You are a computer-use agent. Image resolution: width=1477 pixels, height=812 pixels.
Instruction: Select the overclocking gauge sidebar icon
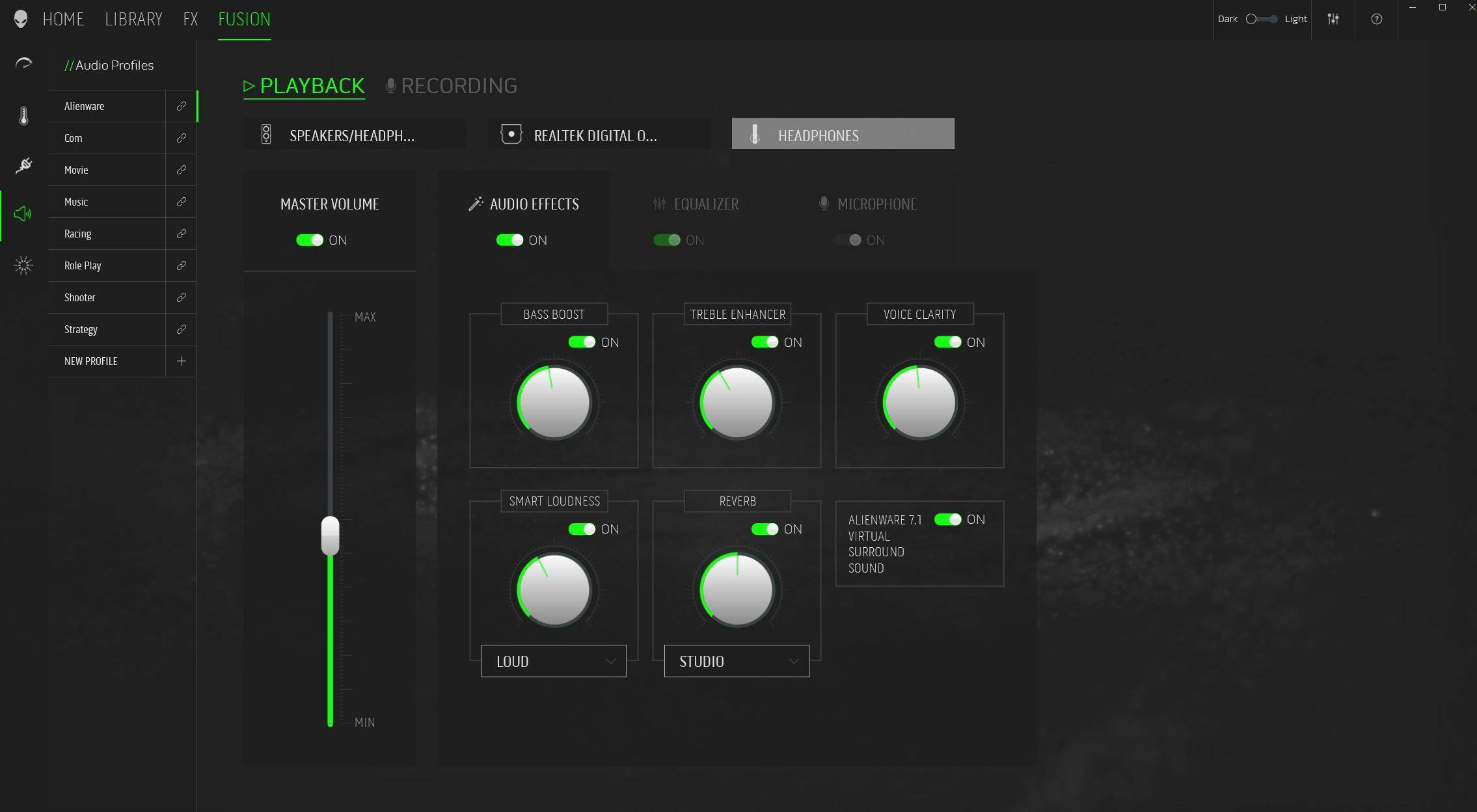(x=23, y=63)
